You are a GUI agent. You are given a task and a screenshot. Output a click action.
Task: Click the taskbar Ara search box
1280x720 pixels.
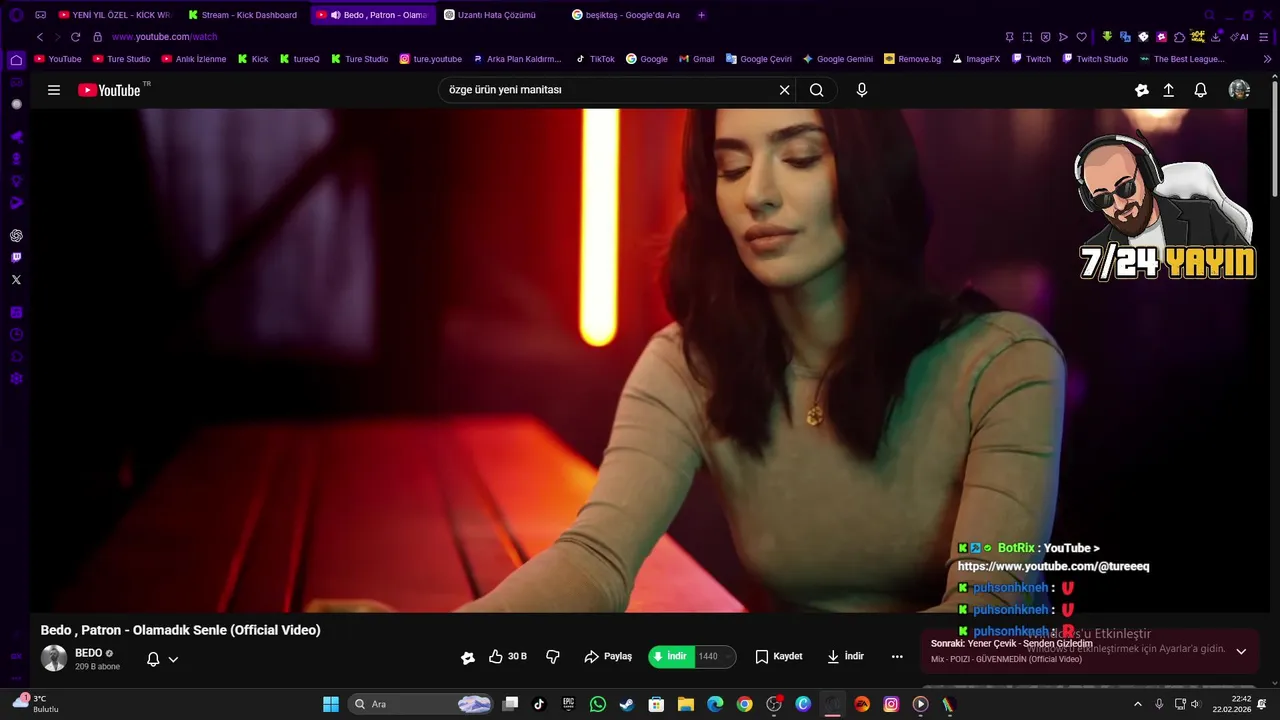[422, 704]
